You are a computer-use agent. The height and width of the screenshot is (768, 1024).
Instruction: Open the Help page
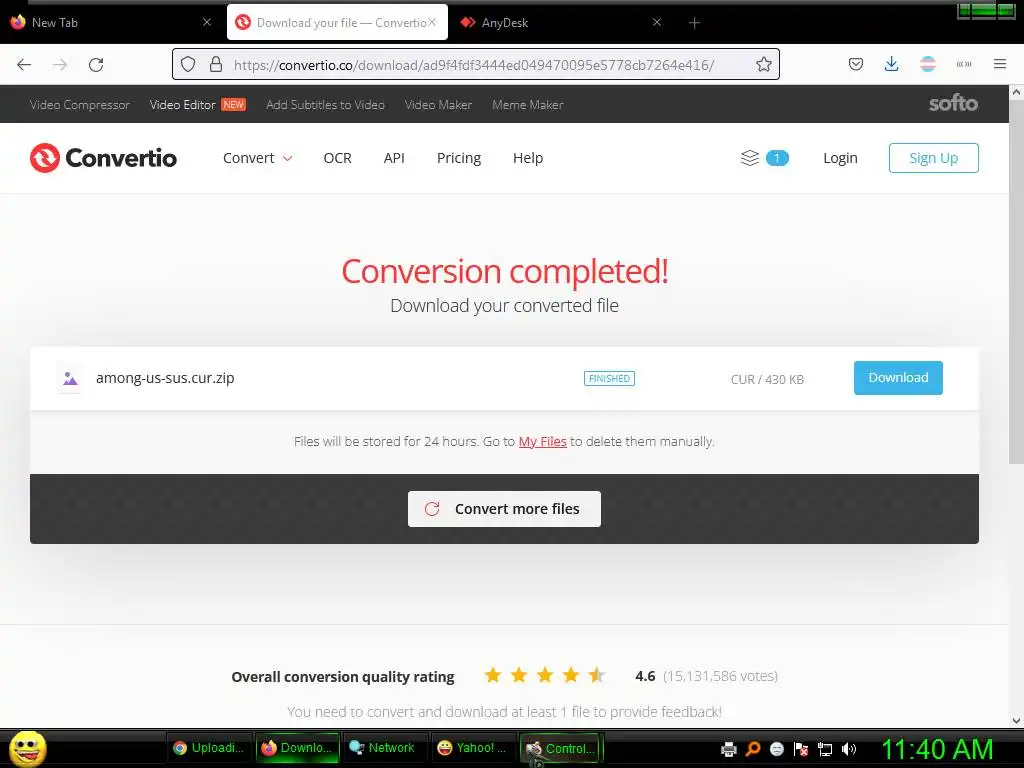pos(528,158)
